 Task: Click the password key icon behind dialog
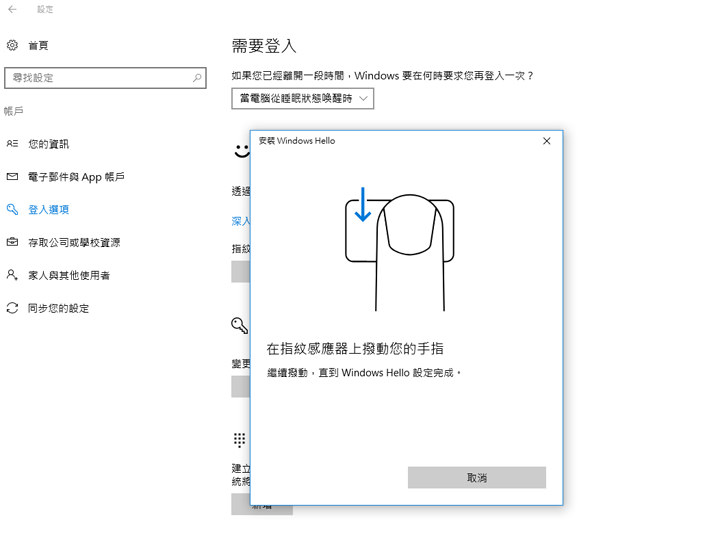click(x=240, y=325)
